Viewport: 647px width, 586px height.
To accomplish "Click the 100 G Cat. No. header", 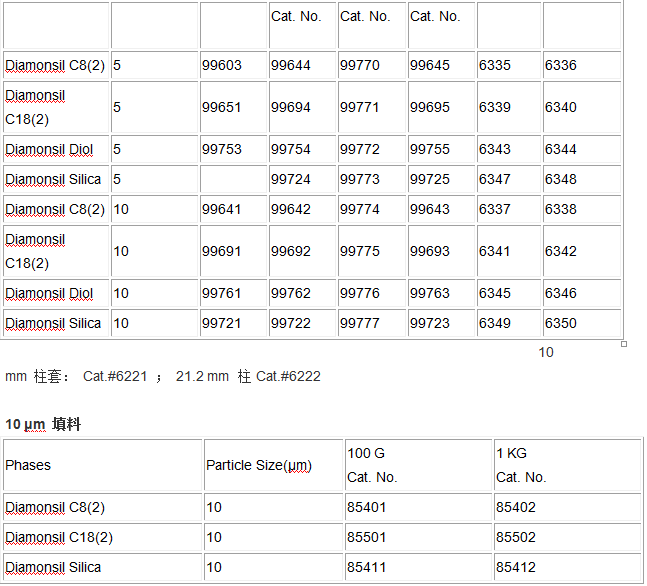I will pyautogui.click(x=418, y=465).
